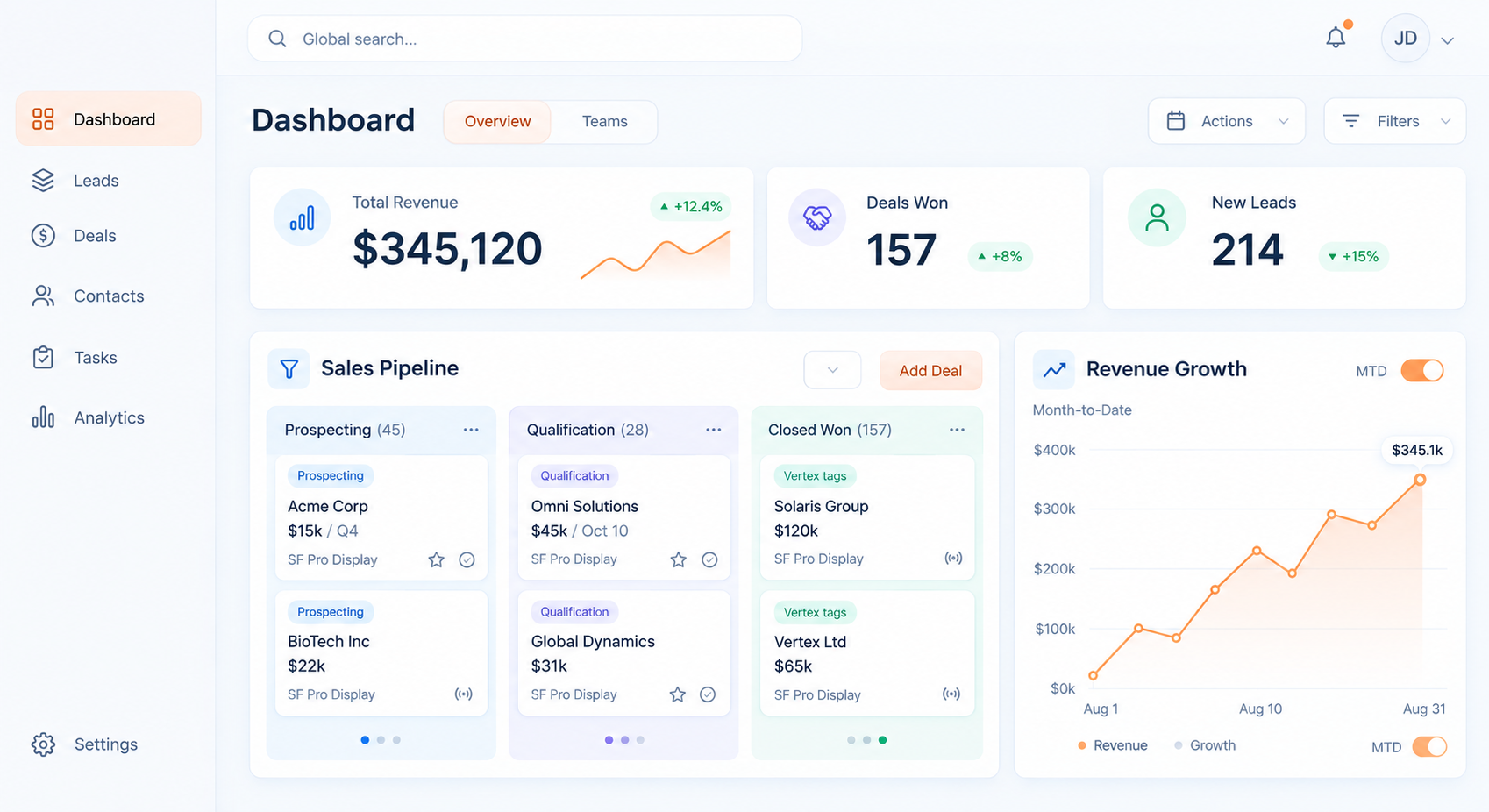Click broadcast icon on BioTech Inc card
Viewport: 1489px width, 812px height.
point(463,694)
